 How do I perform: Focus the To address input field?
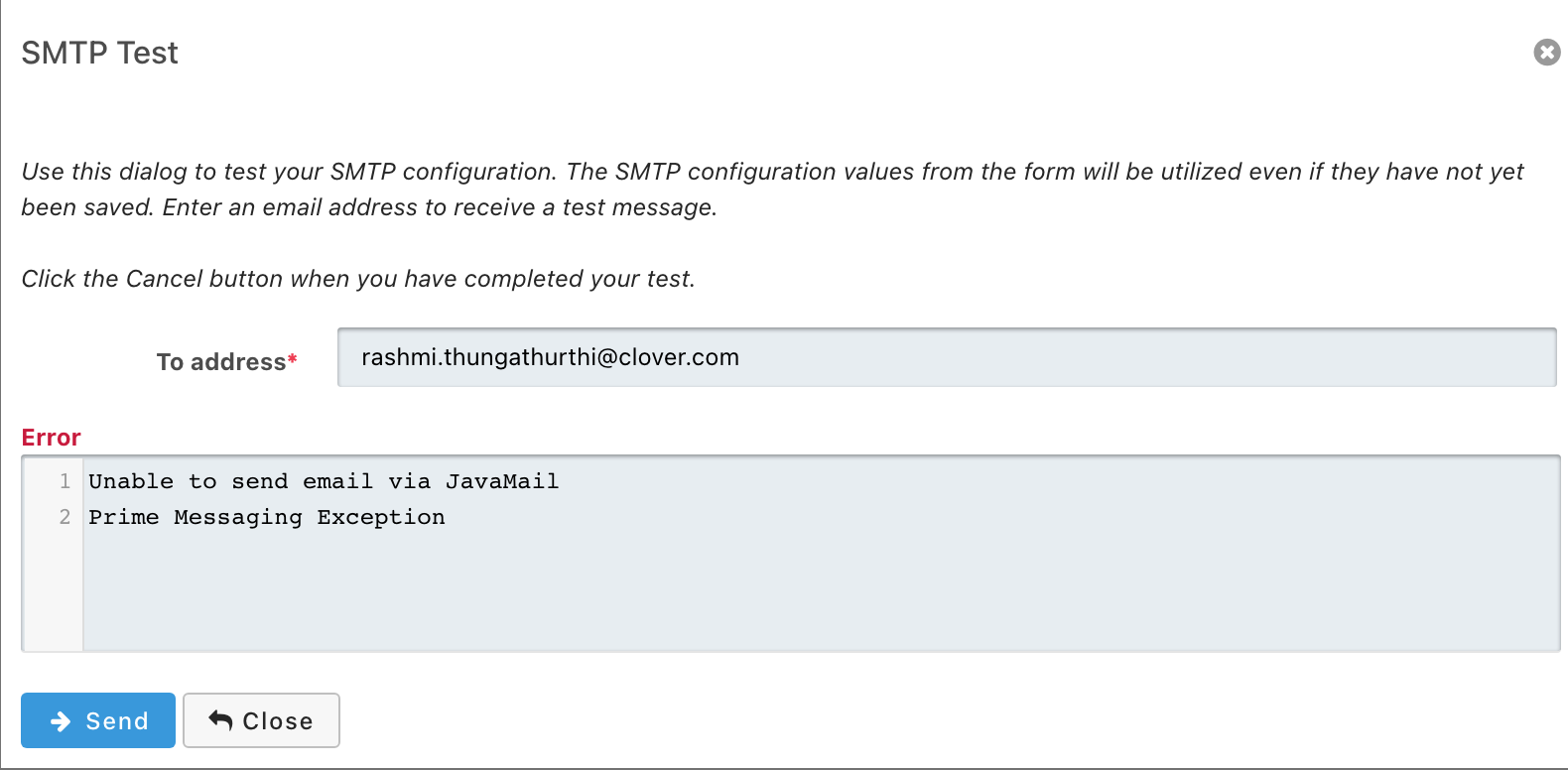point(946,357)
